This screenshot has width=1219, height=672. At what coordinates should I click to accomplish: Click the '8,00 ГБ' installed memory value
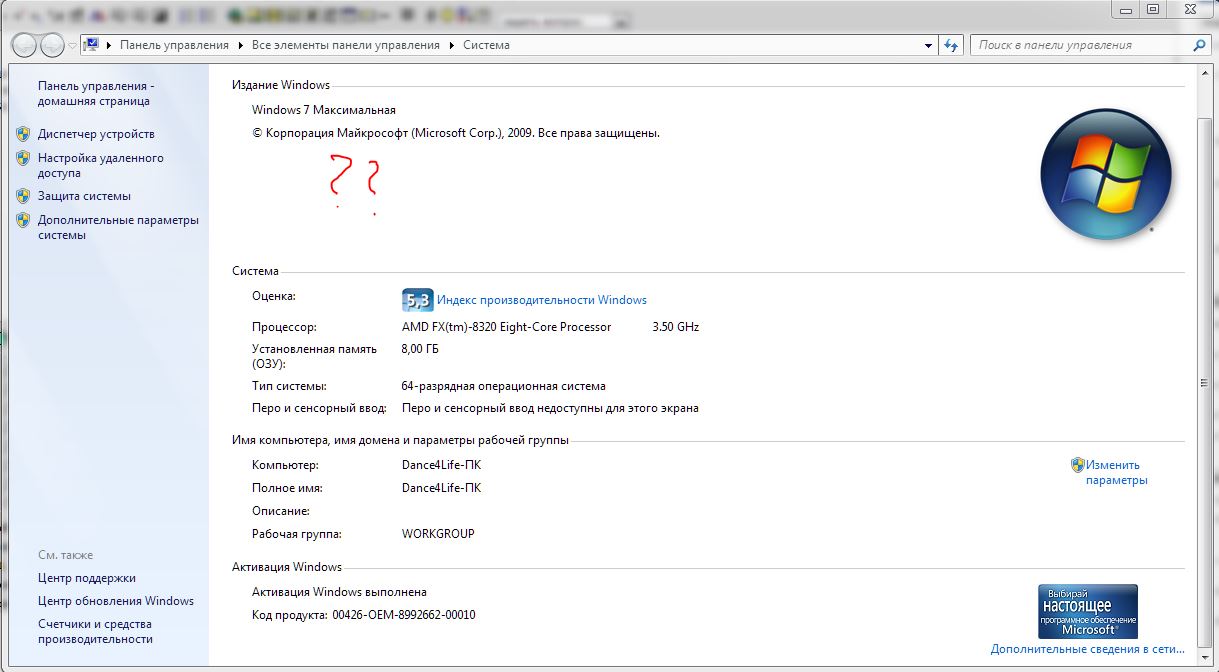(420, 349)
